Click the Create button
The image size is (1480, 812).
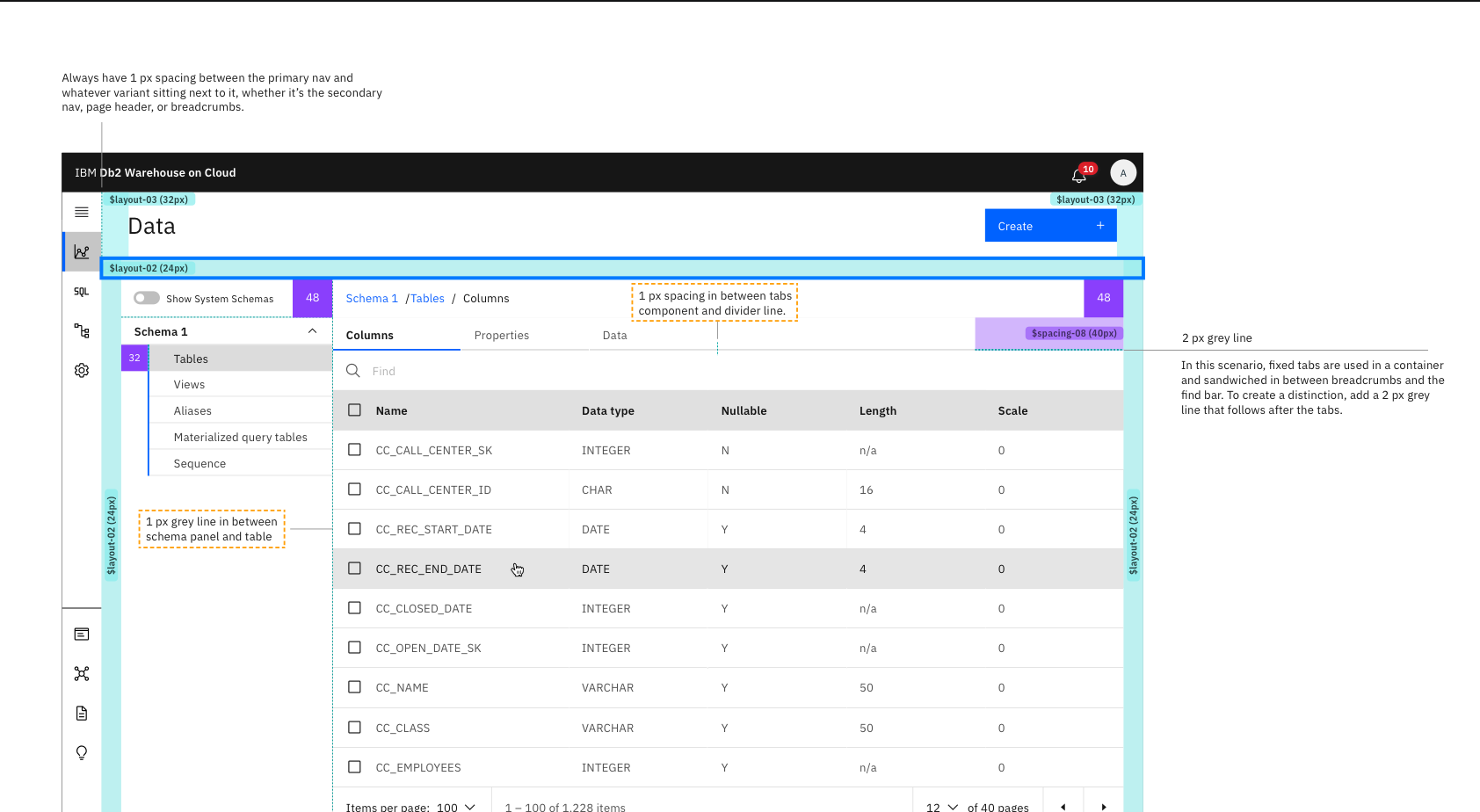(x=1051, y=226)
